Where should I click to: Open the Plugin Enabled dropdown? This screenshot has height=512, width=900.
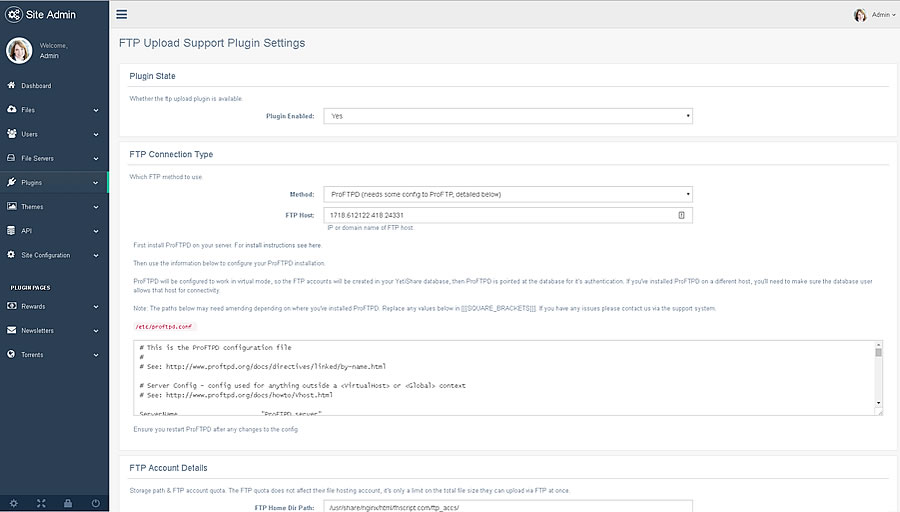click(508, 116)
